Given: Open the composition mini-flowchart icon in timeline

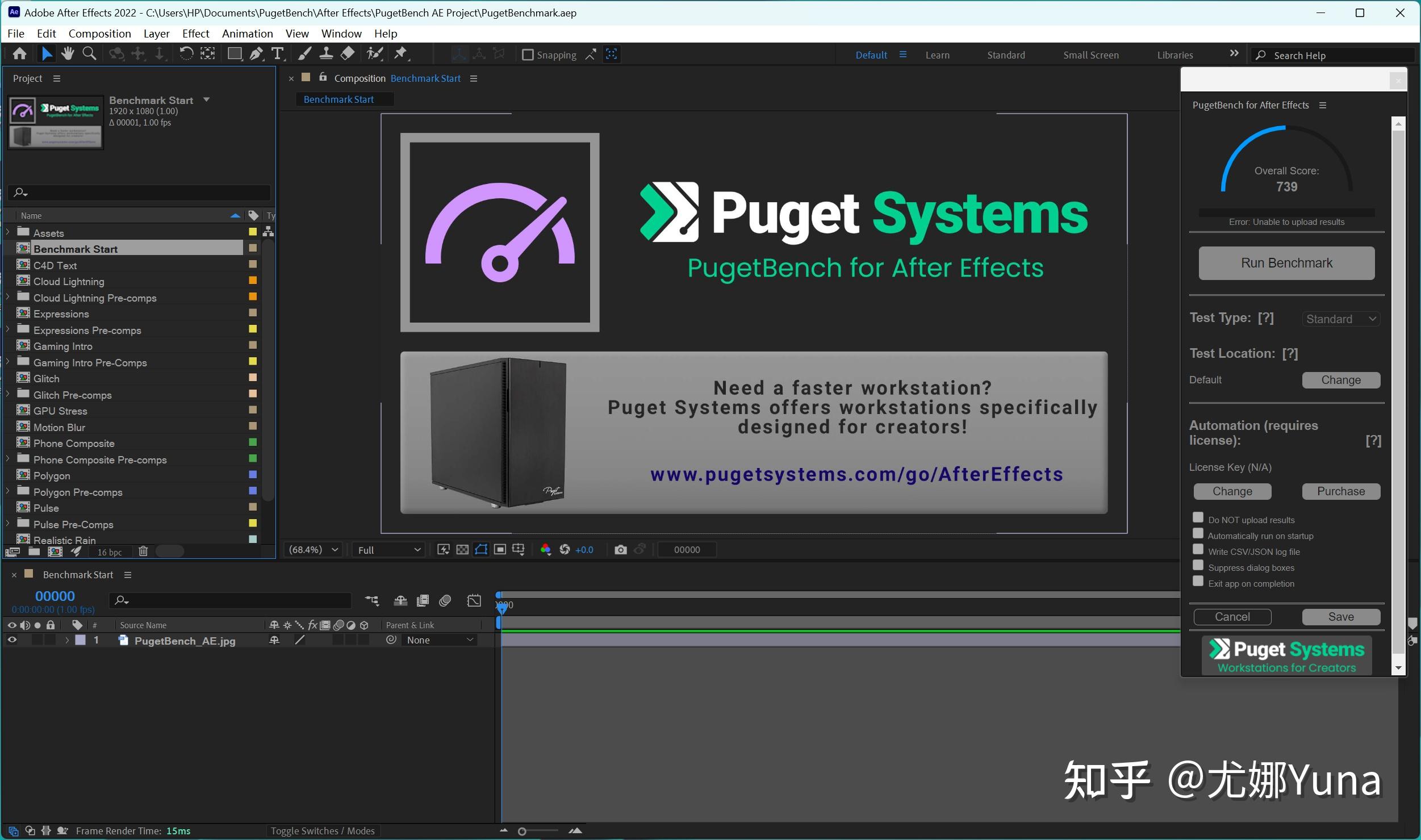Looking at the screenshot, I should click(372, 600).
